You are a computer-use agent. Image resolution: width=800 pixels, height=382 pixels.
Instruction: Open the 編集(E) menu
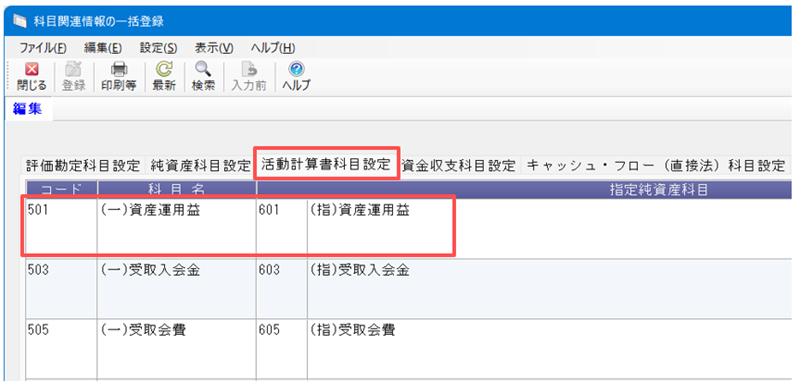(103, 48)
